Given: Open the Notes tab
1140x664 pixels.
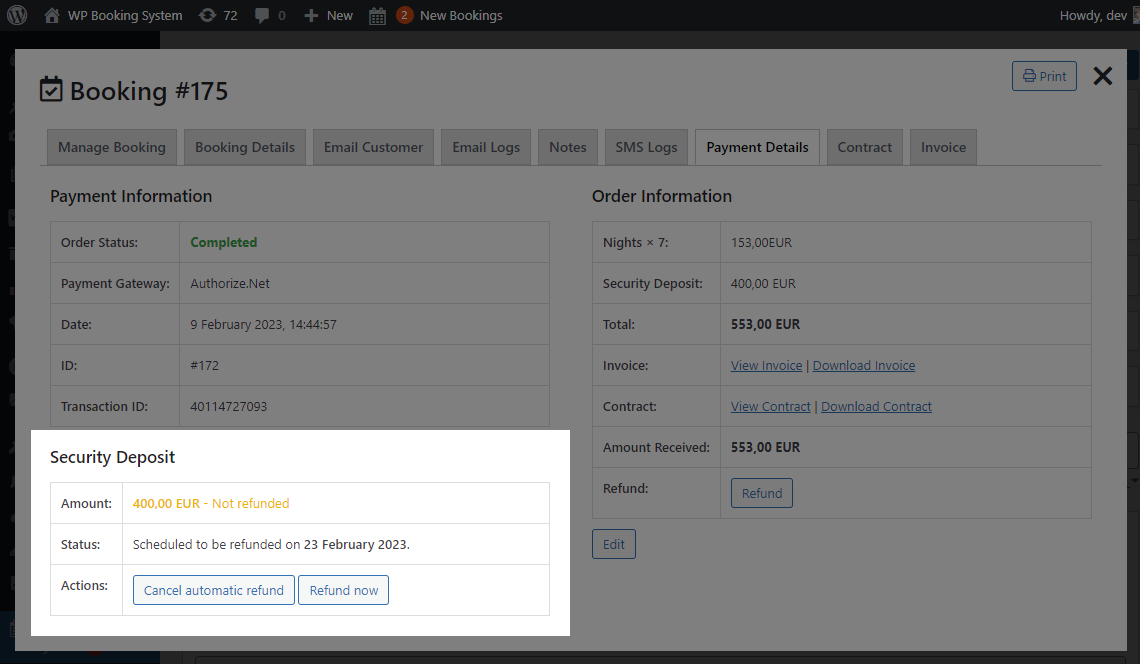Looking at the screenshot, I should coord(568,147).
